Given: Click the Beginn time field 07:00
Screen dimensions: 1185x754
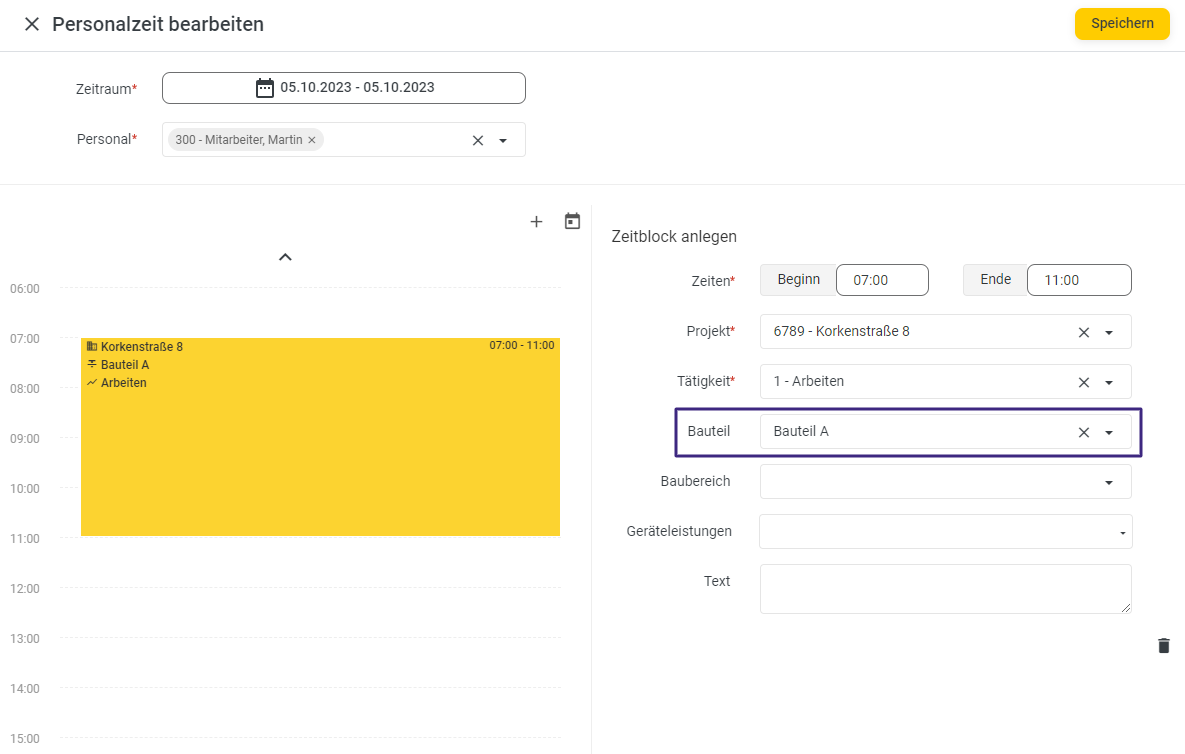Looking at the screenshot, I should pos(882,280).
